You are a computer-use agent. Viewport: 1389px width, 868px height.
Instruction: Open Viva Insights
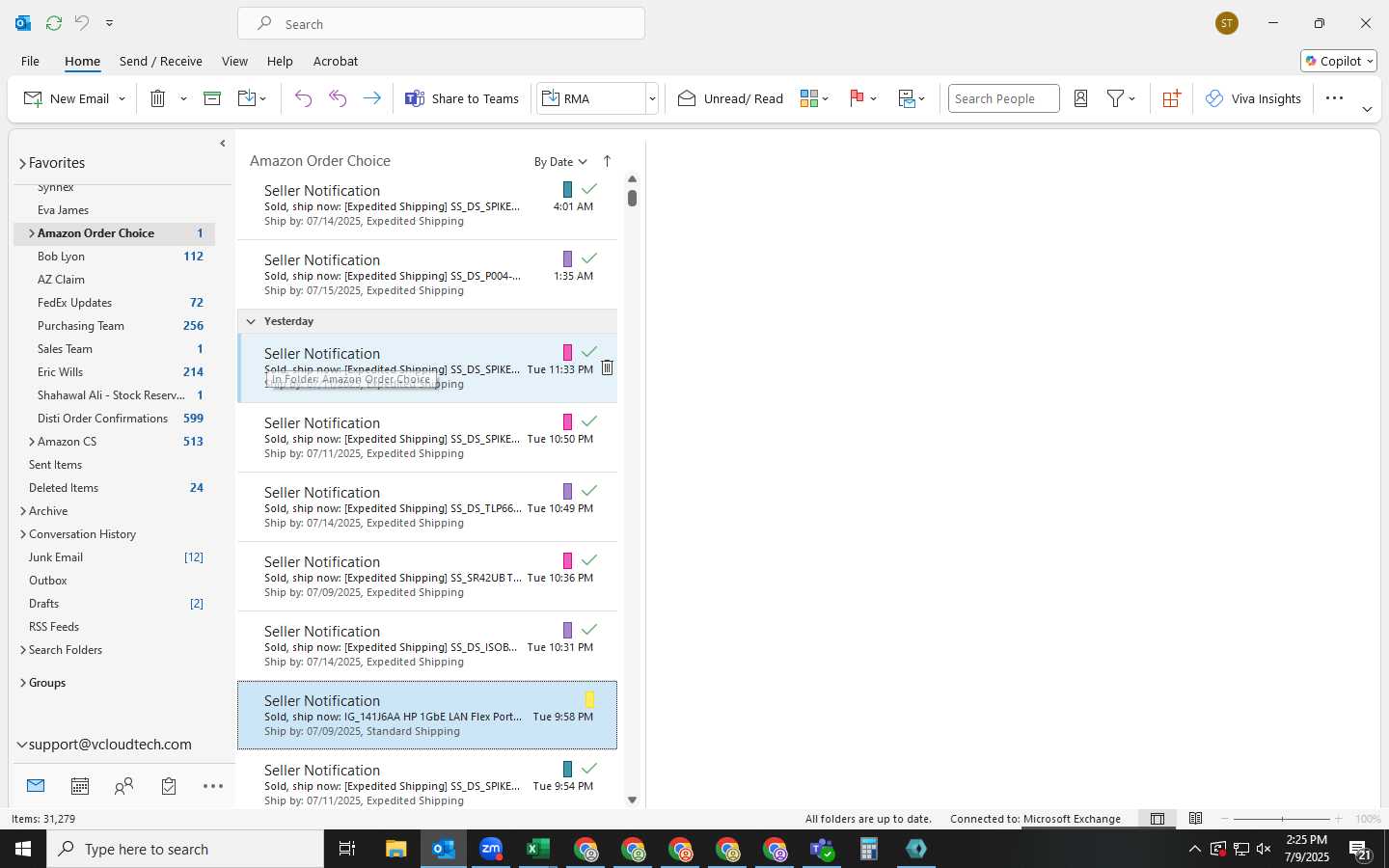1253,98
